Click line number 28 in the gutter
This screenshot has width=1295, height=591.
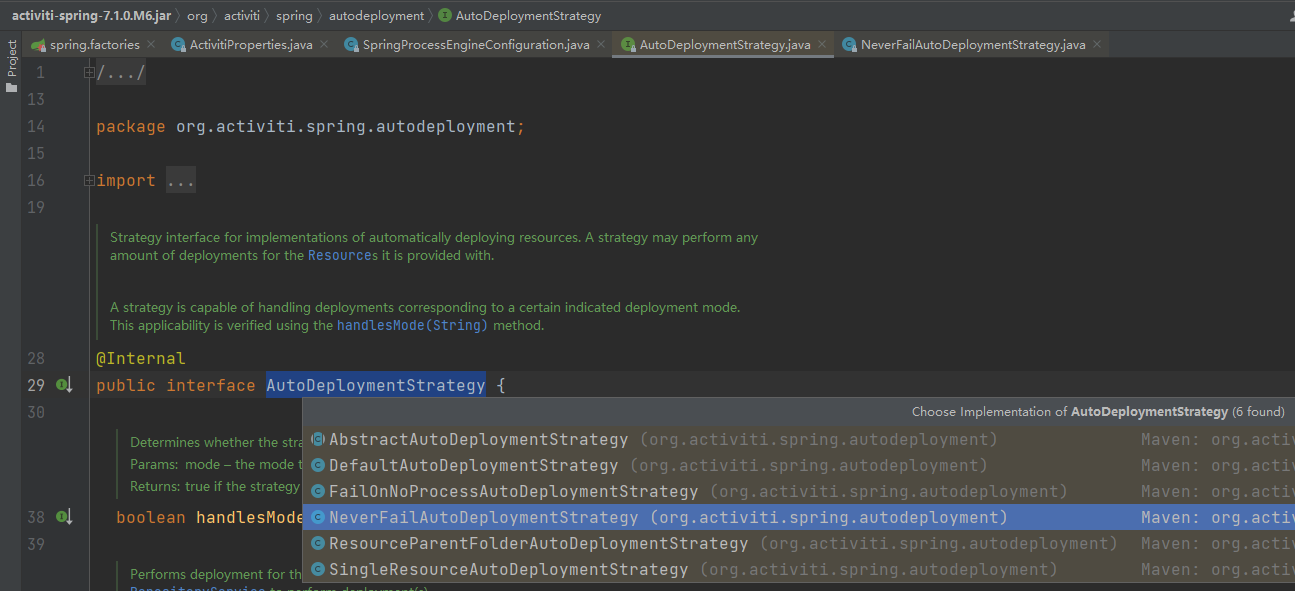pos(36,358)
